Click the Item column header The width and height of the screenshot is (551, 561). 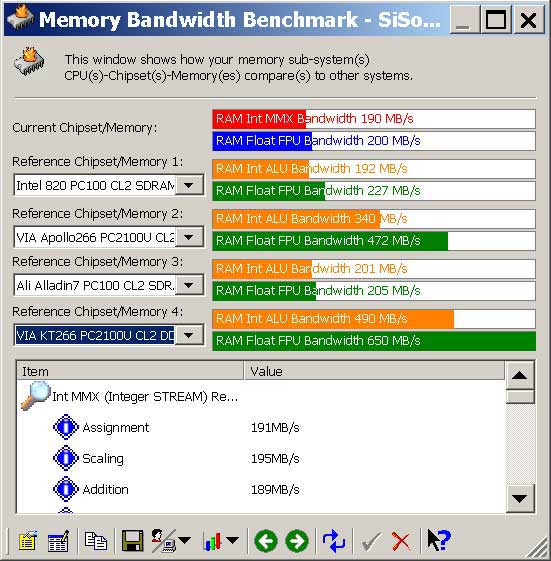coord(130,371)
